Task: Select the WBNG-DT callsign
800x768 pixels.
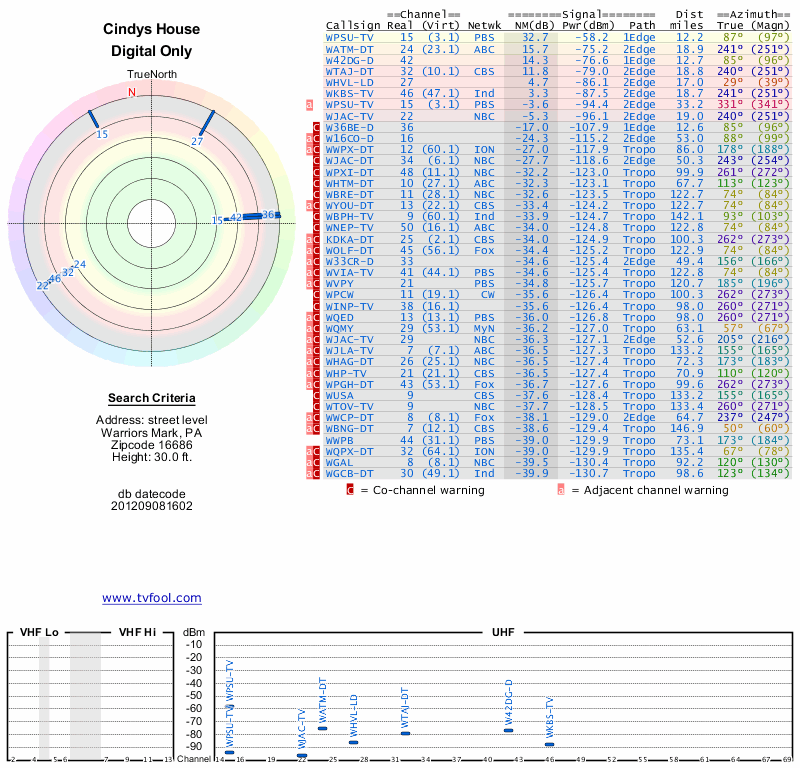Action: (x=349, y=429)
